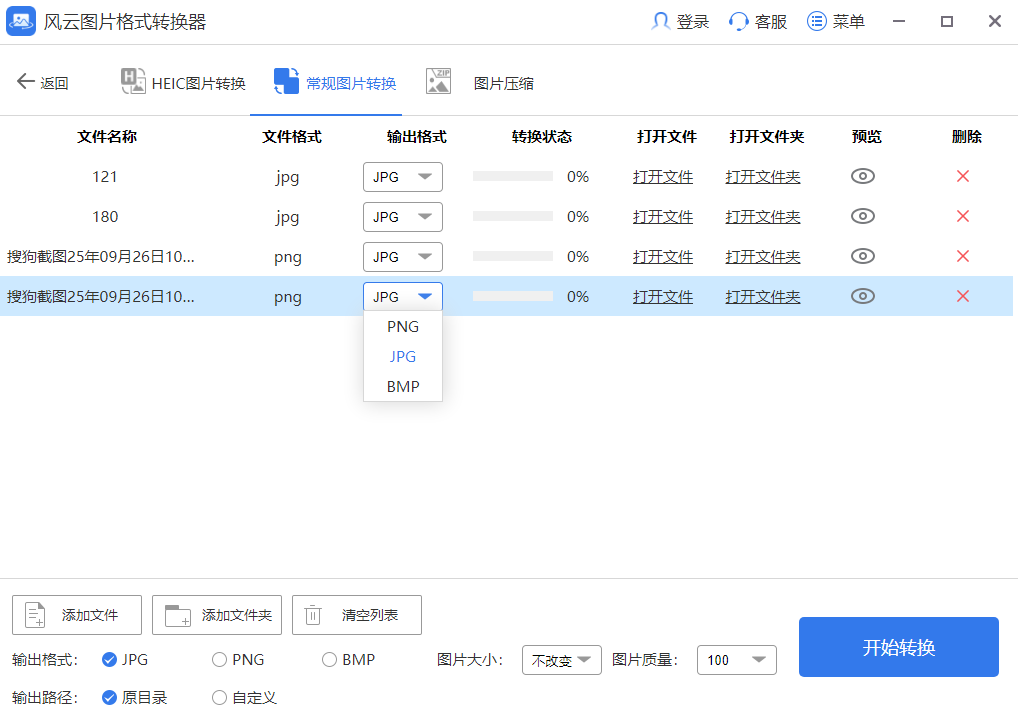
Task: Expand output format dropdown for file 121
Action: pos(402,177)
